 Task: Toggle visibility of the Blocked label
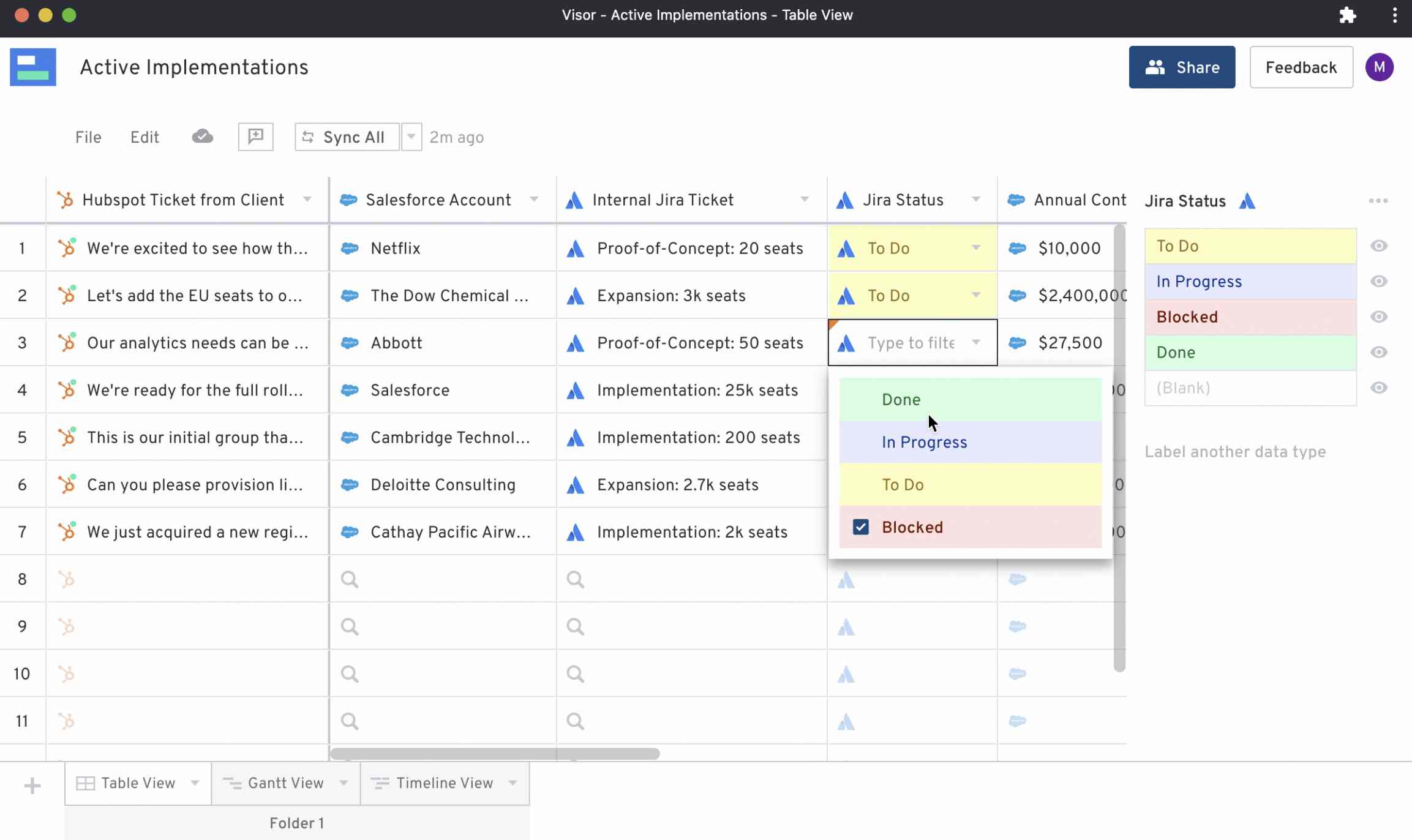[x=1378, y=317]
